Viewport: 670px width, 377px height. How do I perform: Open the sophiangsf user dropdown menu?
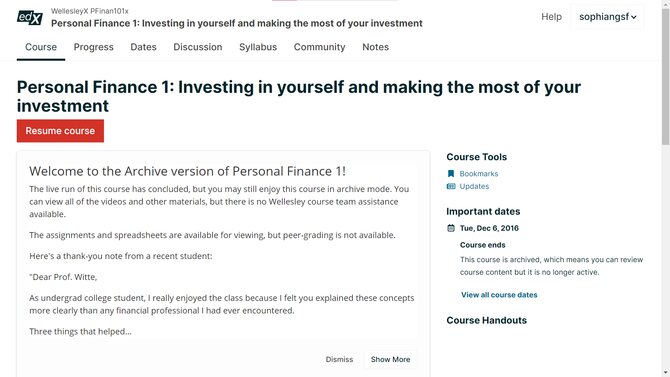coord(607,17)
